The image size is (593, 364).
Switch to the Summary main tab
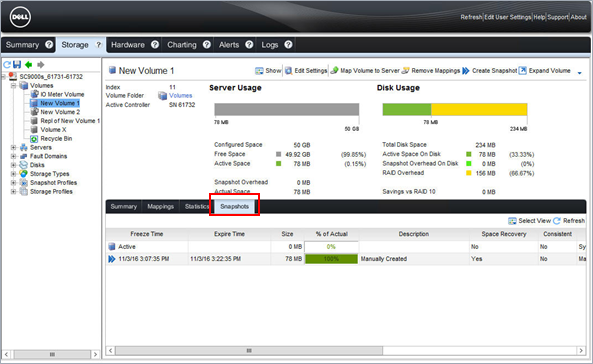[22, 45]
